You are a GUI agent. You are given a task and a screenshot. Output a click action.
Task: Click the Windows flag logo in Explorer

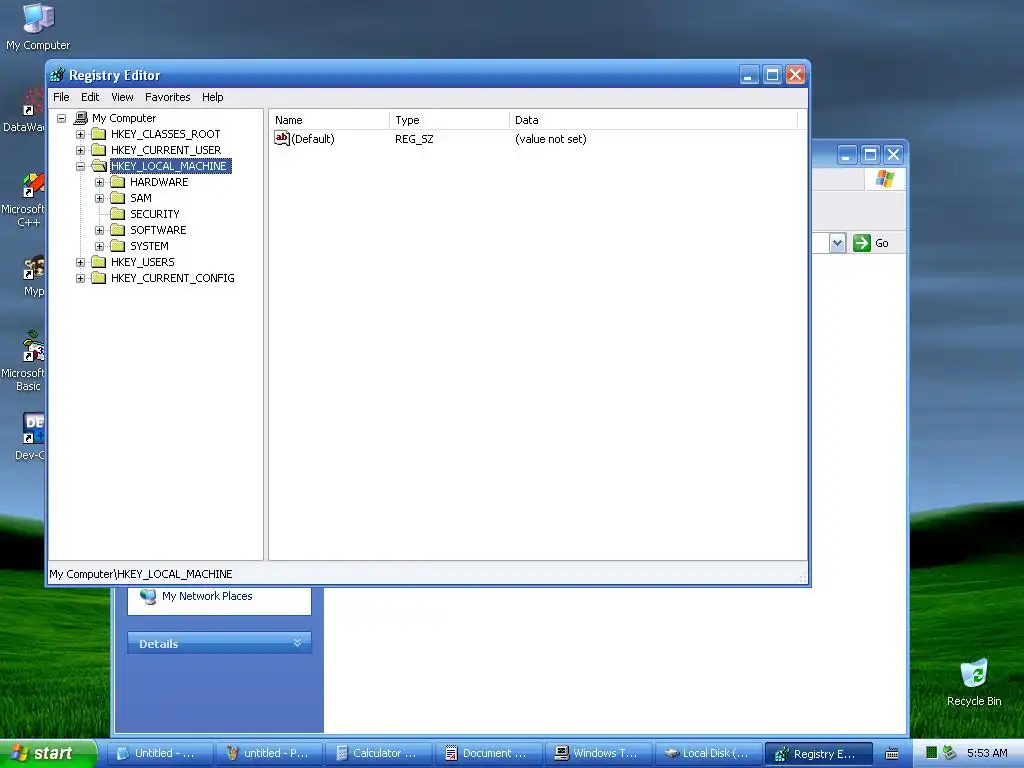point(885,178)
